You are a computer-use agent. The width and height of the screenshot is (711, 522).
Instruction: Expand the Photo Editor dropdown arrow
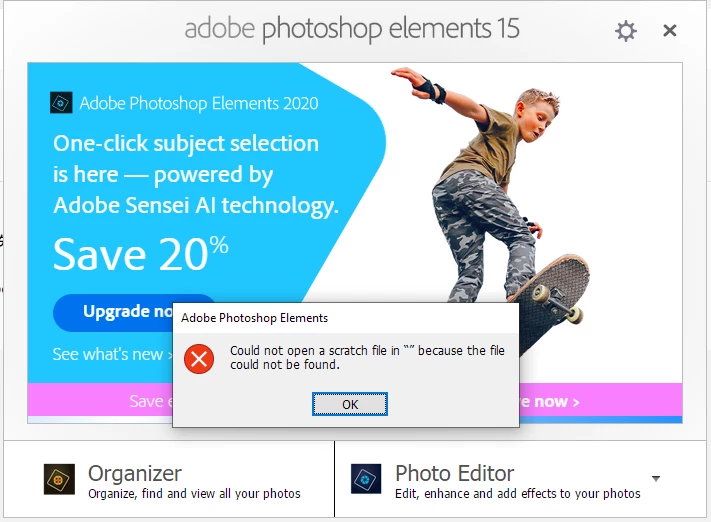click(656, 478)
